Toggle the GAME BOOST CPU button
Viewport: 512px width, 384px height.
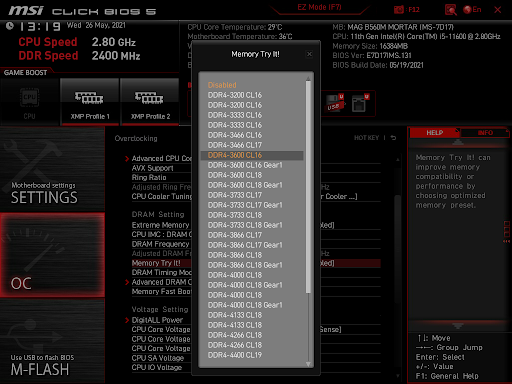pos(29,102)
